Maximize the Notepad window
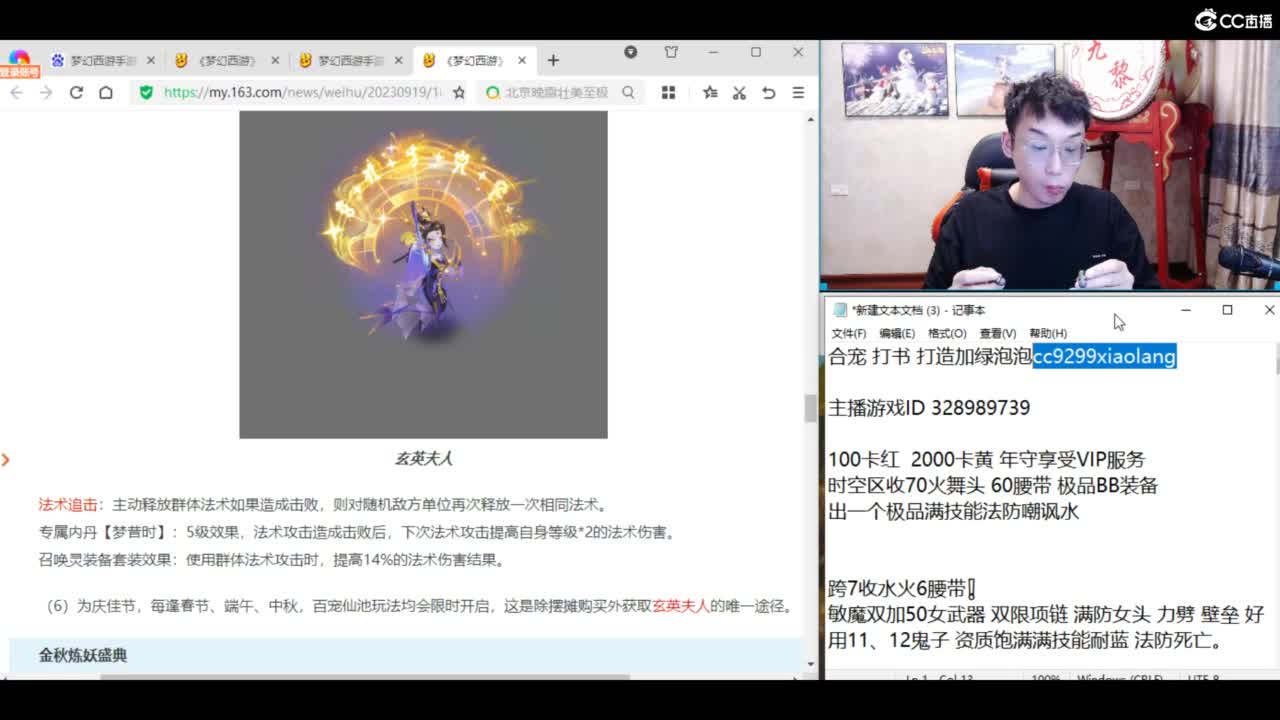The width and height of the screenshot is (1280, 720). (1227, 310)
